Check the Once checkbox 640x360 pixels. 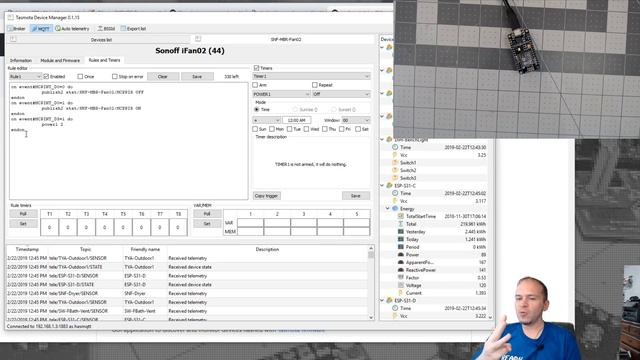(80, 76)
